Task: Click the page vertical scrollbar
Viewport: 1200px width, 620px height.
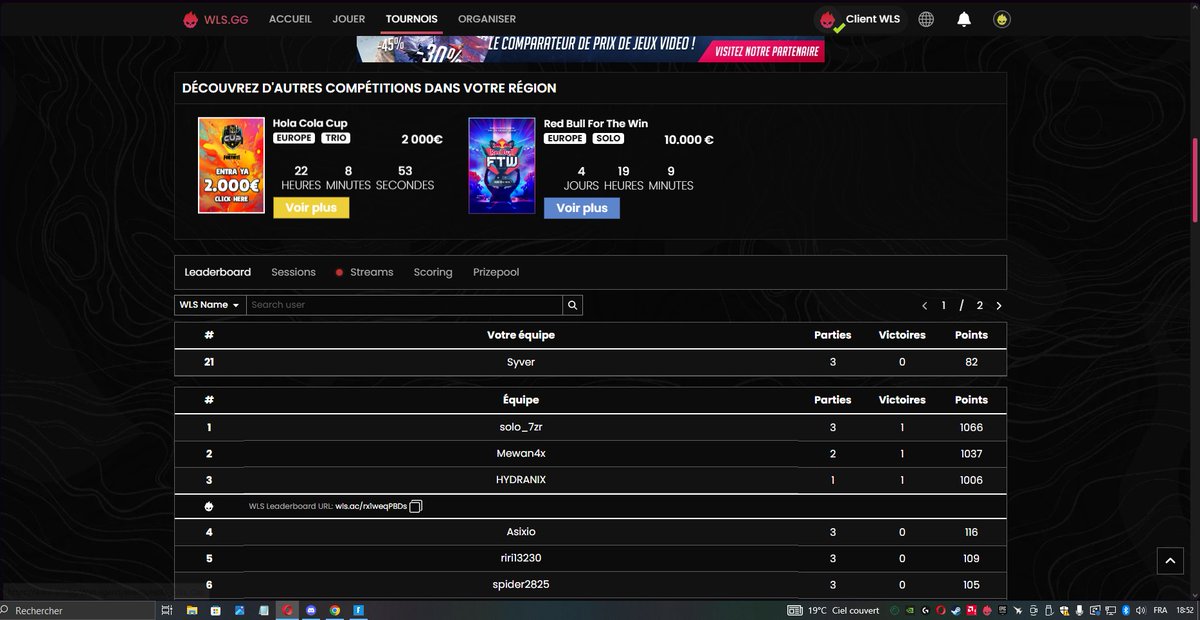Action: 1195,180
